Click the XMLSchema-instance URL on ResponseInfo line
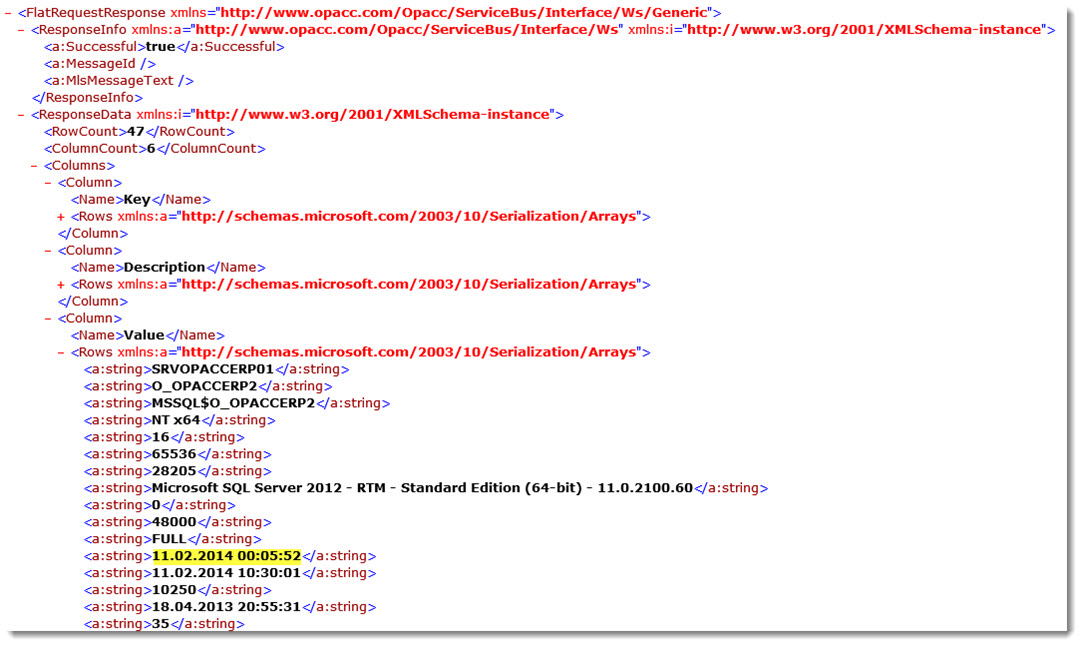The image size is (1082, 646). coord(865,30)
